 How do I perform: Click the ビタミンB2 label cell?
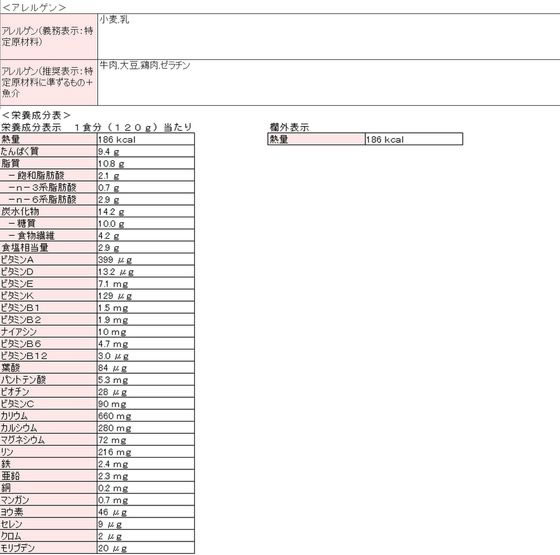[x=49, y=320]
